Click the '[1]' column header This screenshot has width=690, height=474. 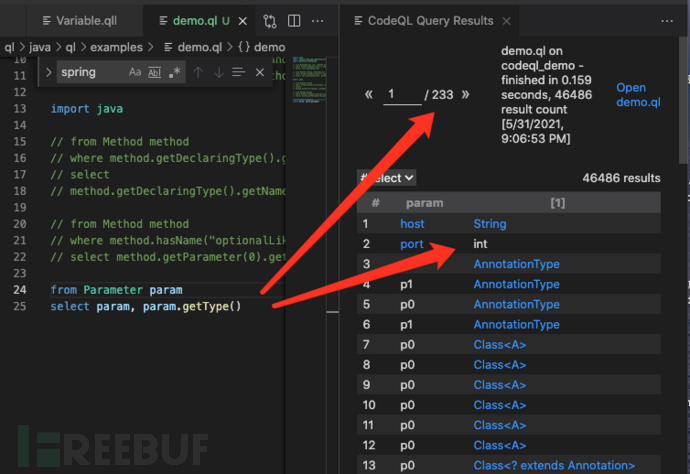[x=558, y=203]
